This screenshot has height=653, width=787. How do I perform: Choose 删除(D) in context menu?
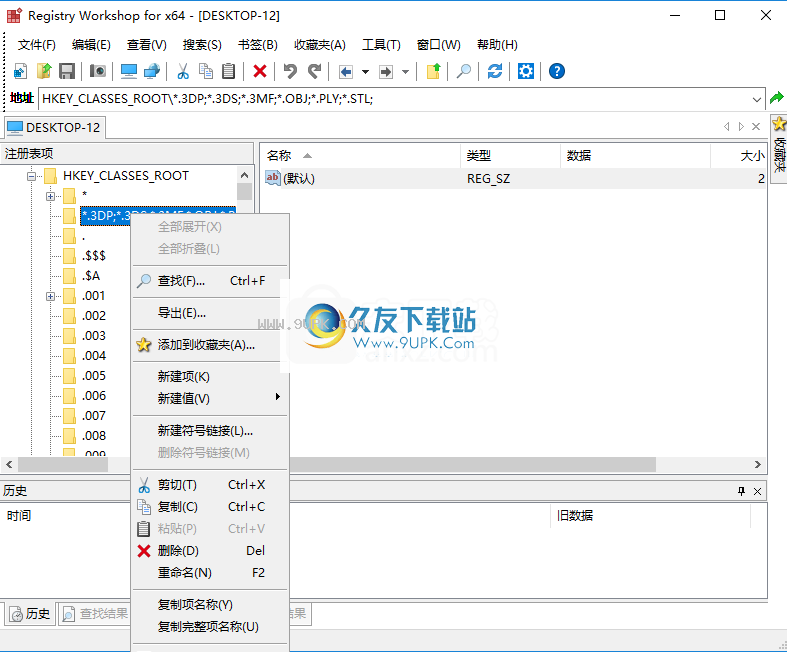210,551
